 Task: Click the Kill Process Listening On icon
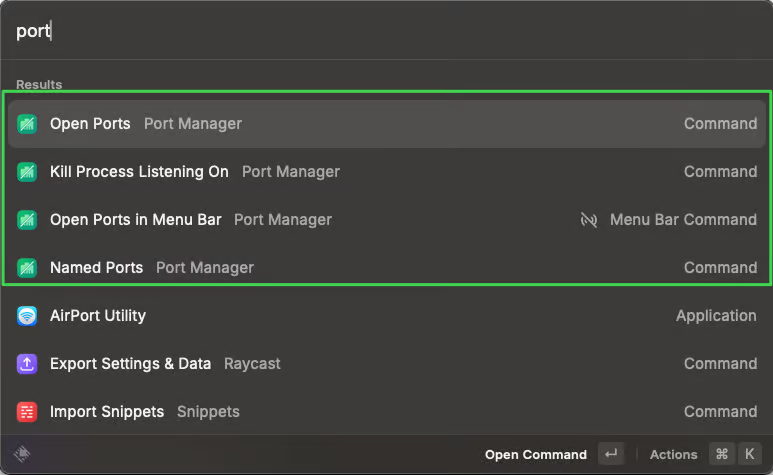coord(27,171)
